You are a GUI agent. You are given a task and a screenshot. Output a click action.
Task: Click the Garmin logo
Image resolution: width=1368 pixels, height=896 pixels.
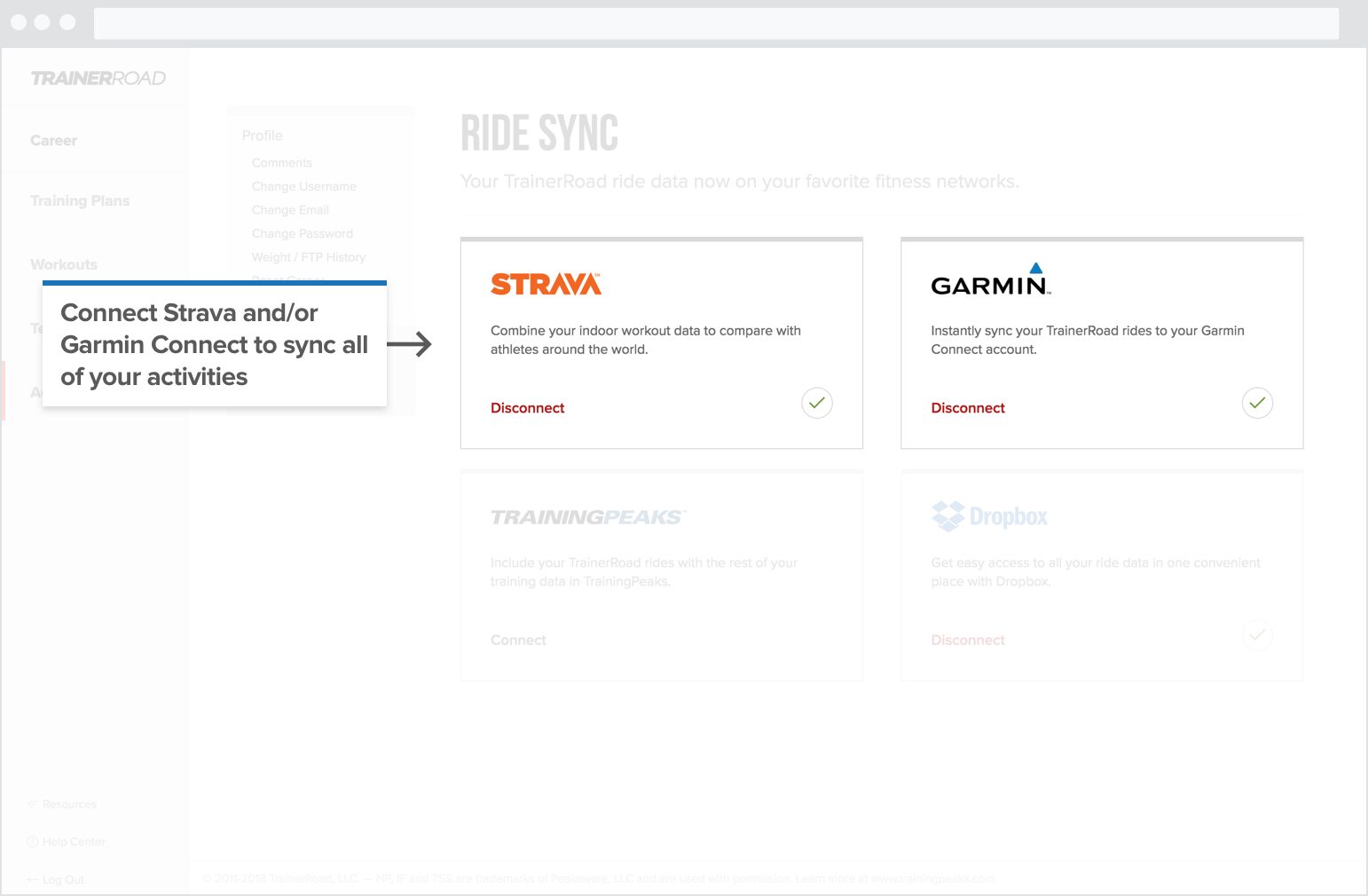point(990,279)
